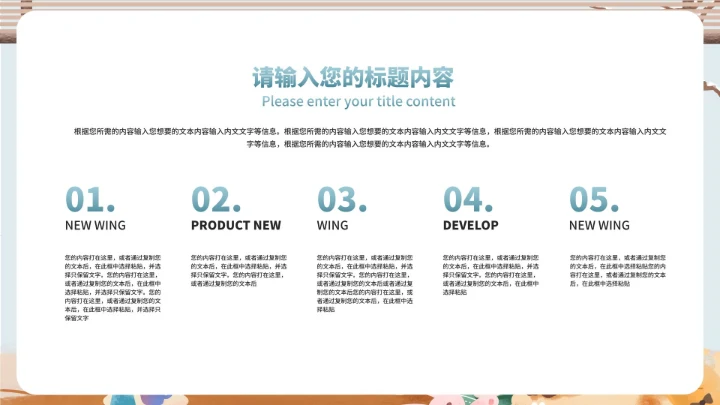
Task: Select the Chinese title heading text
Action: [353, 77]
